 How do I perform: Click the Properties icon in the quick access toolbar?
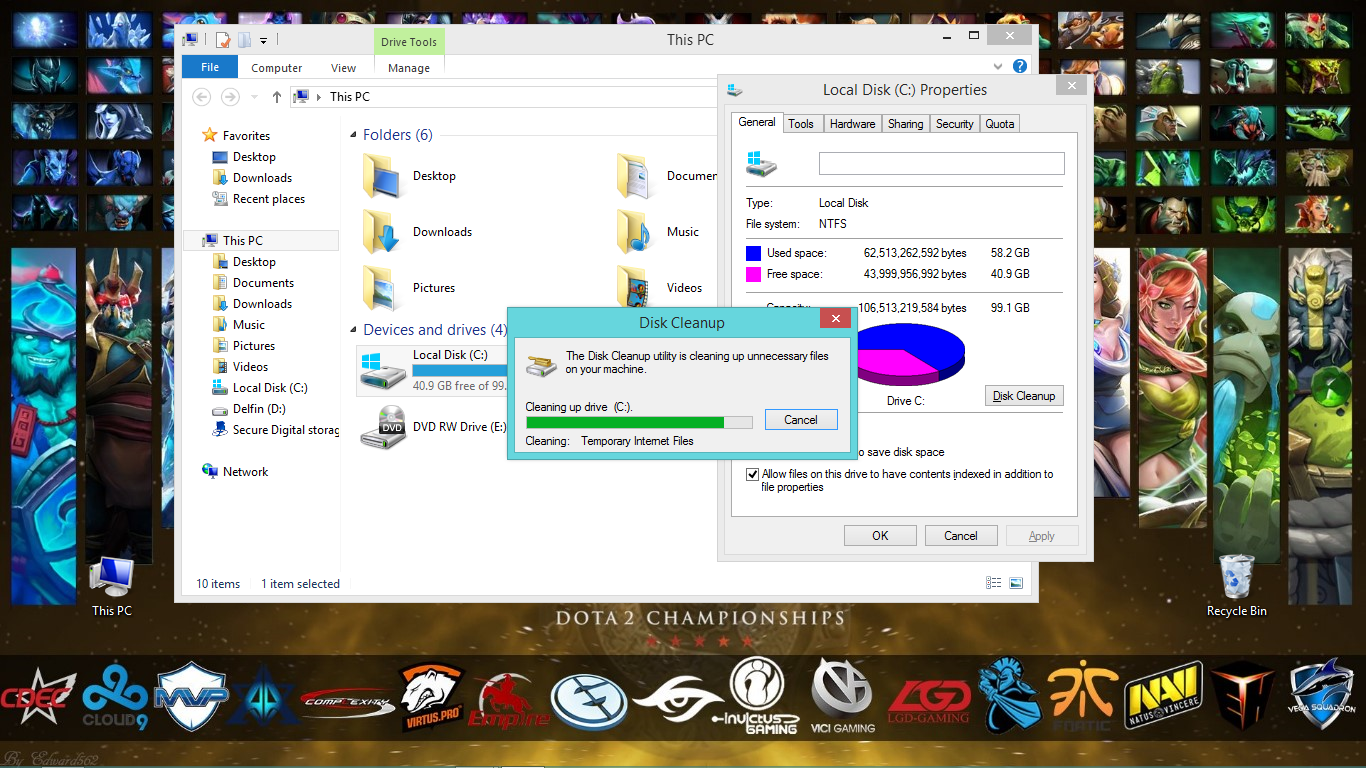(x=223, y=40)
